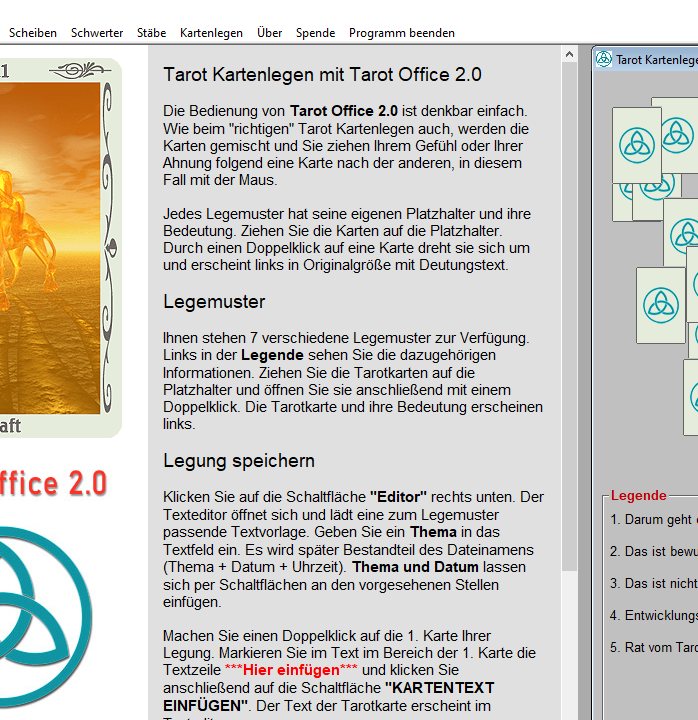Open the Kartenlegen menu

tap(211, 33)
